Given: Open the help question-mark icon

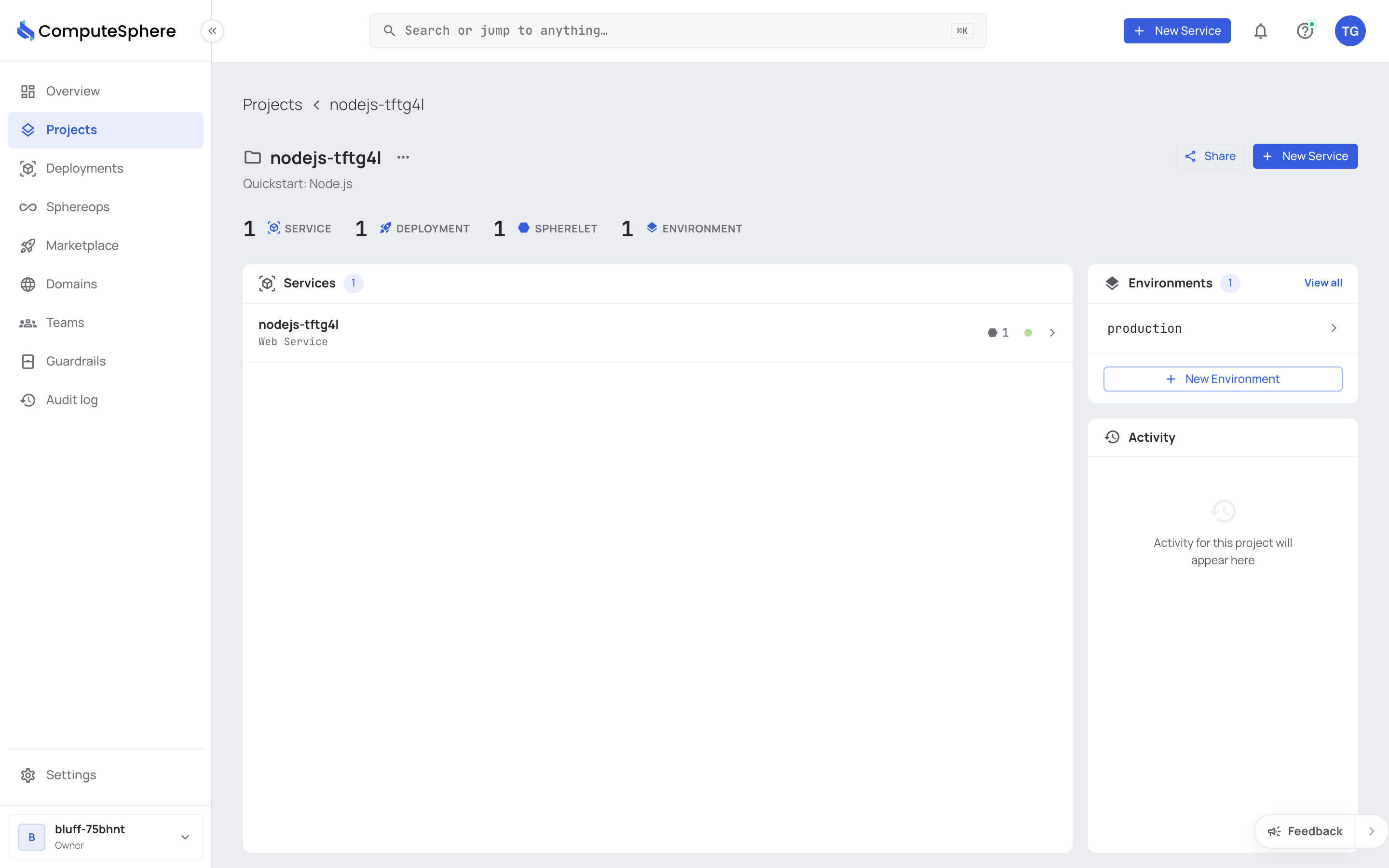Looking at the screenshot, I should click(x=1305, y=31).
